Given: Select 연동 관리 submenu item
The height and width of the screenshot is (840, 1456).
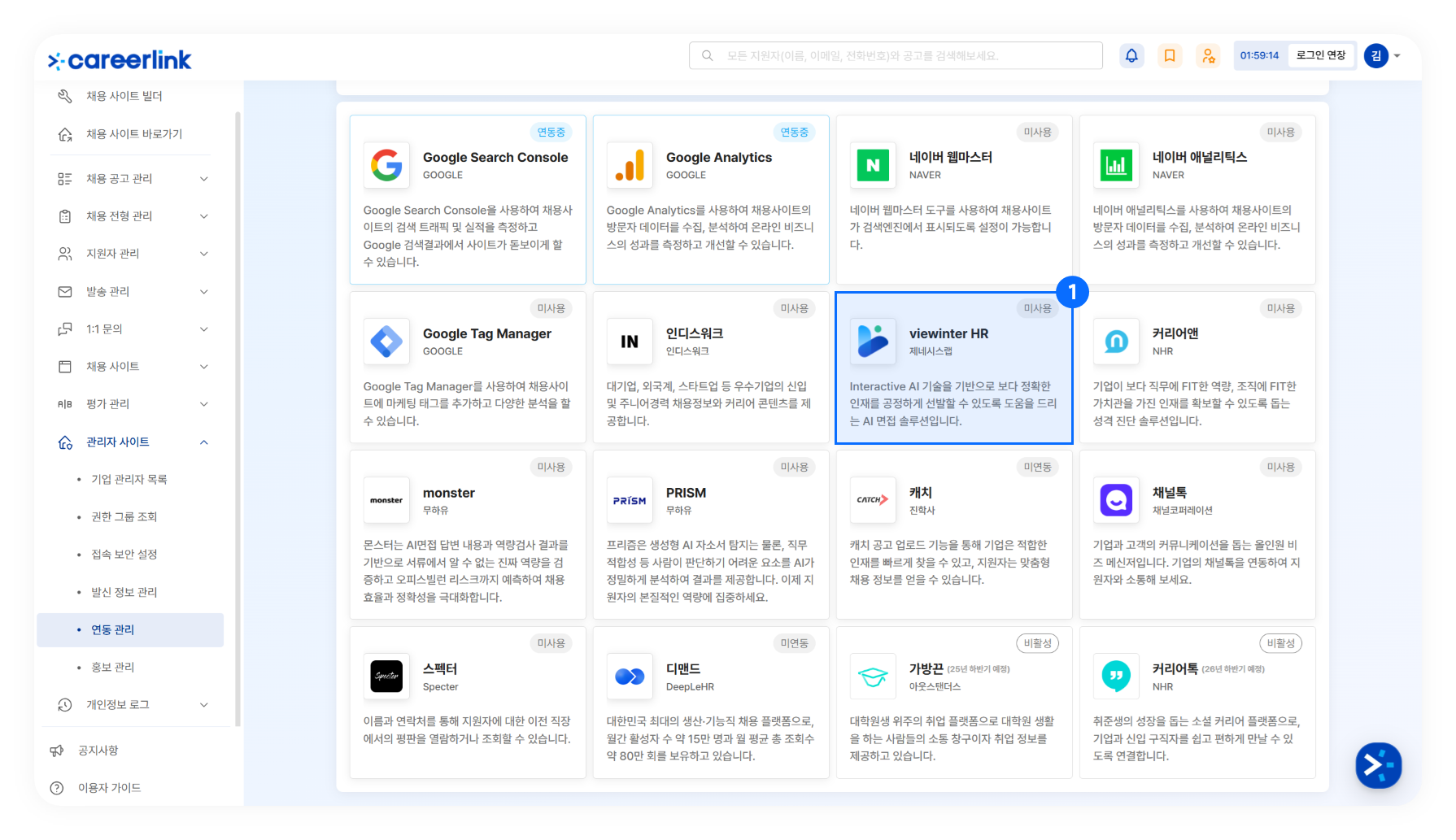Looking at the screenshot, I should click(x=130, y=630).
